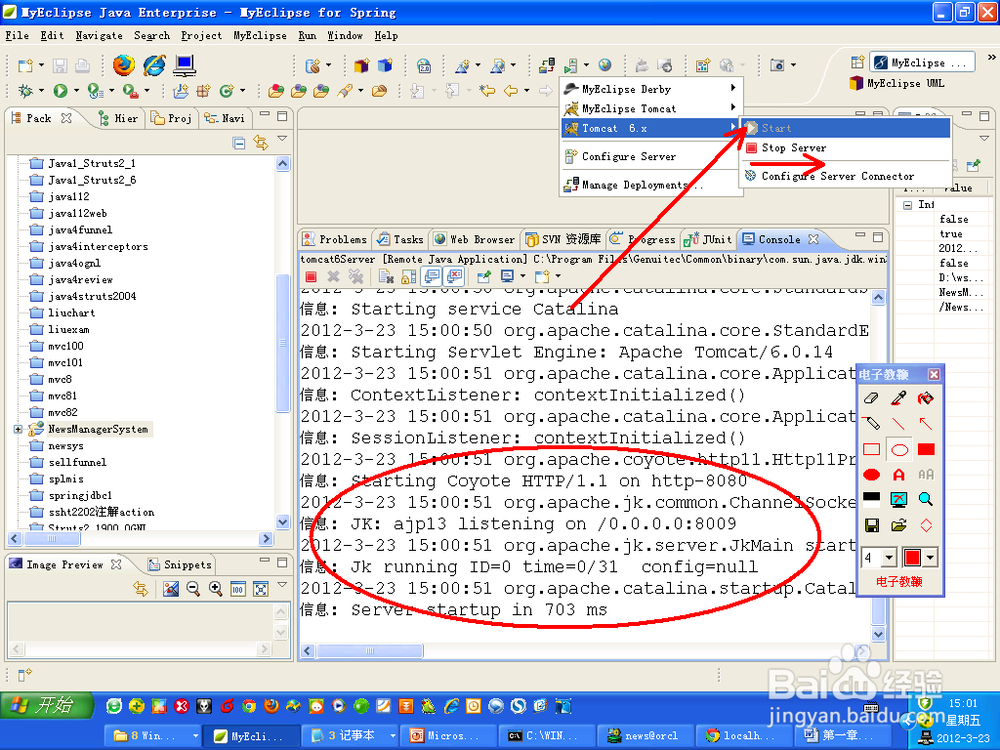The image size is (1000, 750).
Task: Click the green Run button
Action: [61, 91]
